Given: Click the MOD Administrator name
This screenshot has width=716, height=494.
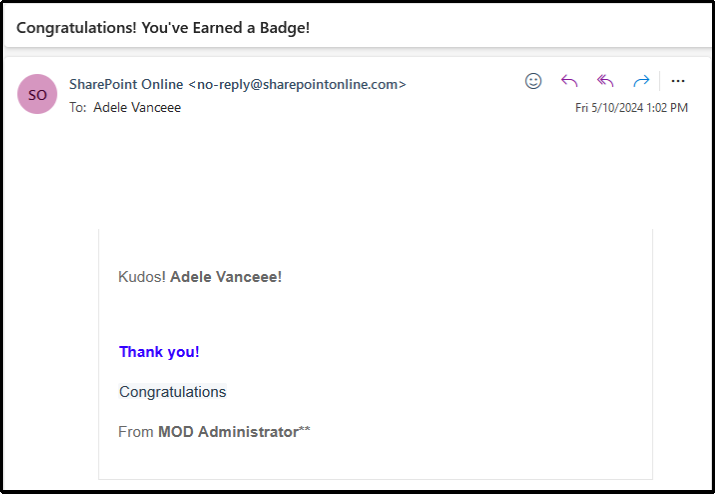Looking at the screenshot, I should 228,431.
